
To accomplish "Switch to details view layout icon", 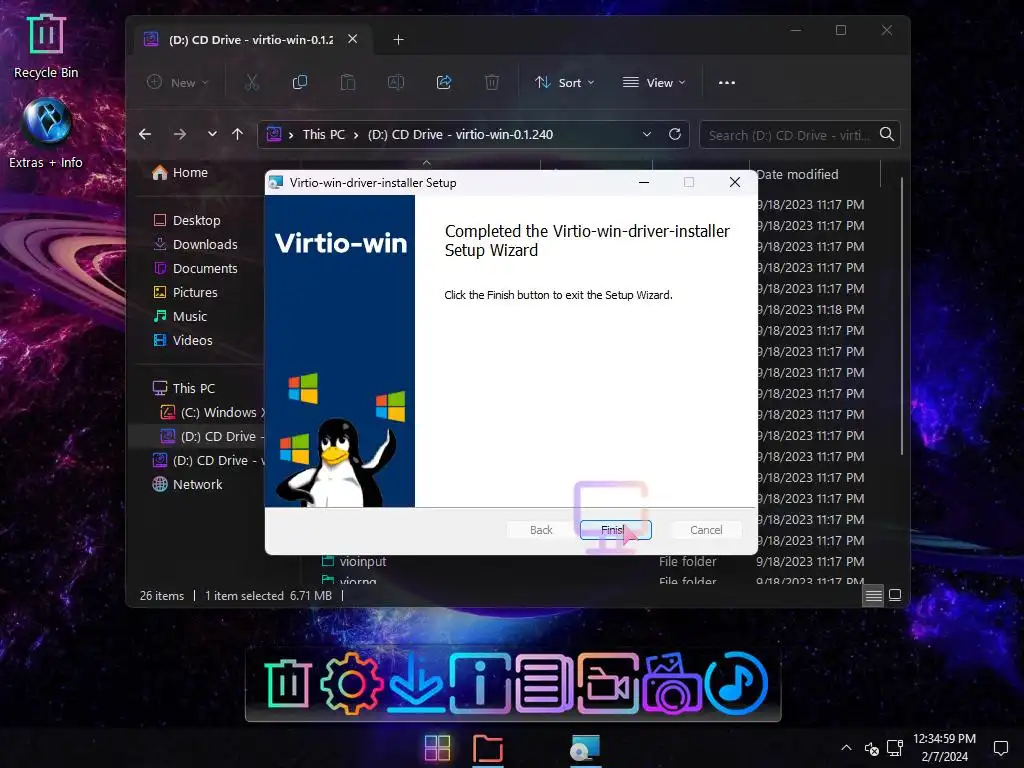I will 873,595.
